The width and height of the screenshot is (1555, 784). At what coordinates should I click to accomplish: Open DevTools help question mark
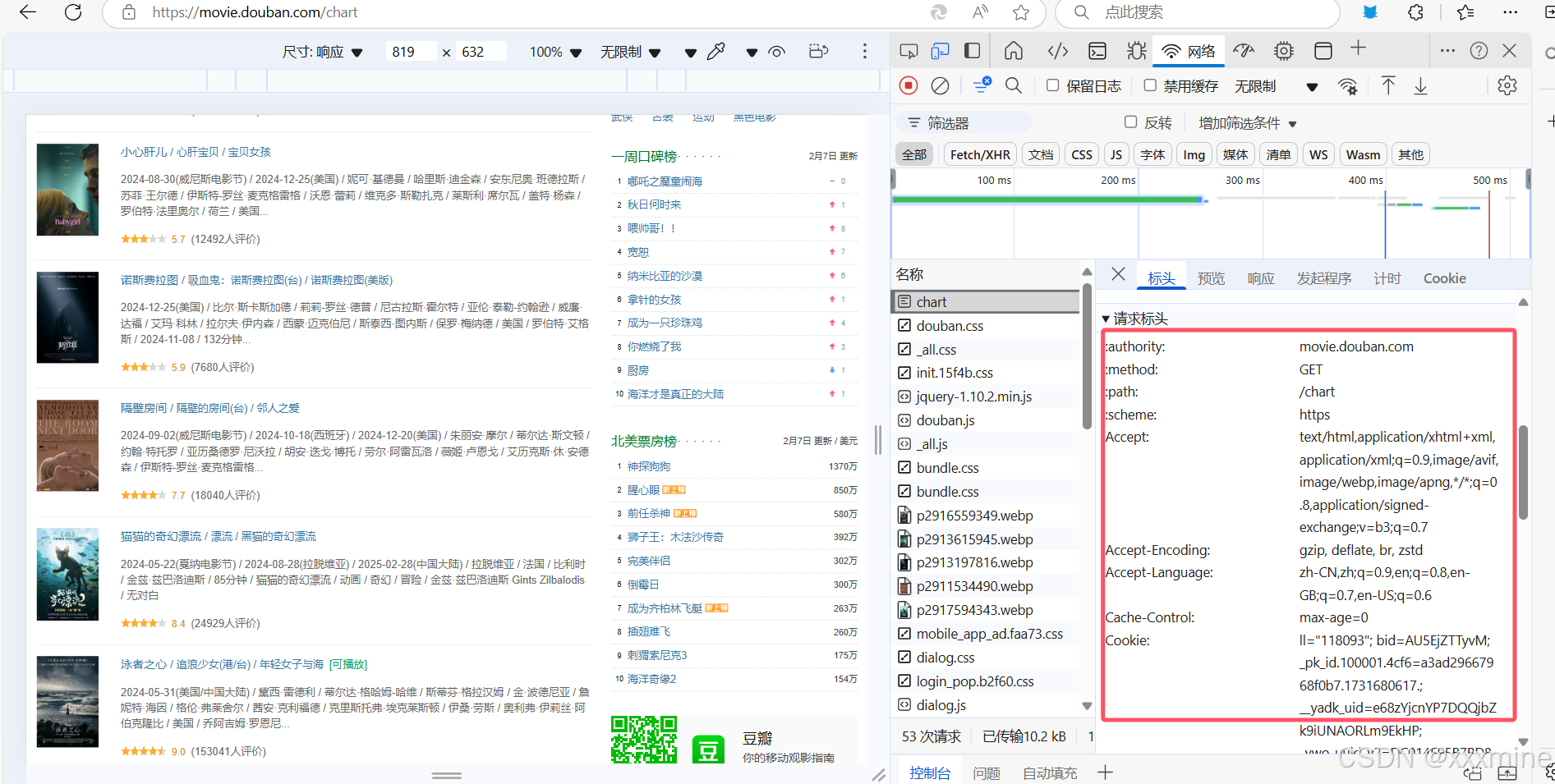[1479, 51]
